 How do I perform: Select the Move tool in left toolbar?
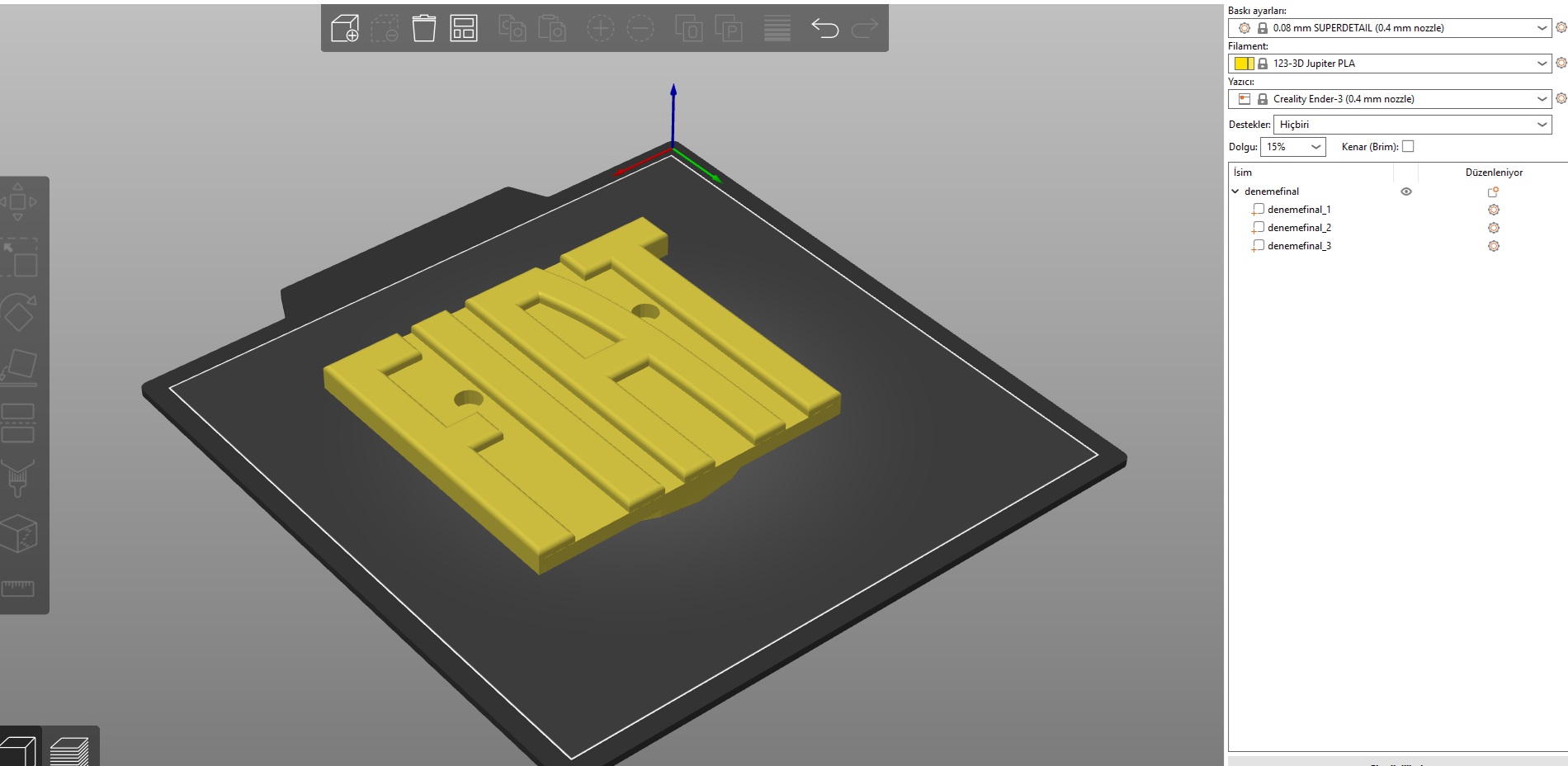17,201
